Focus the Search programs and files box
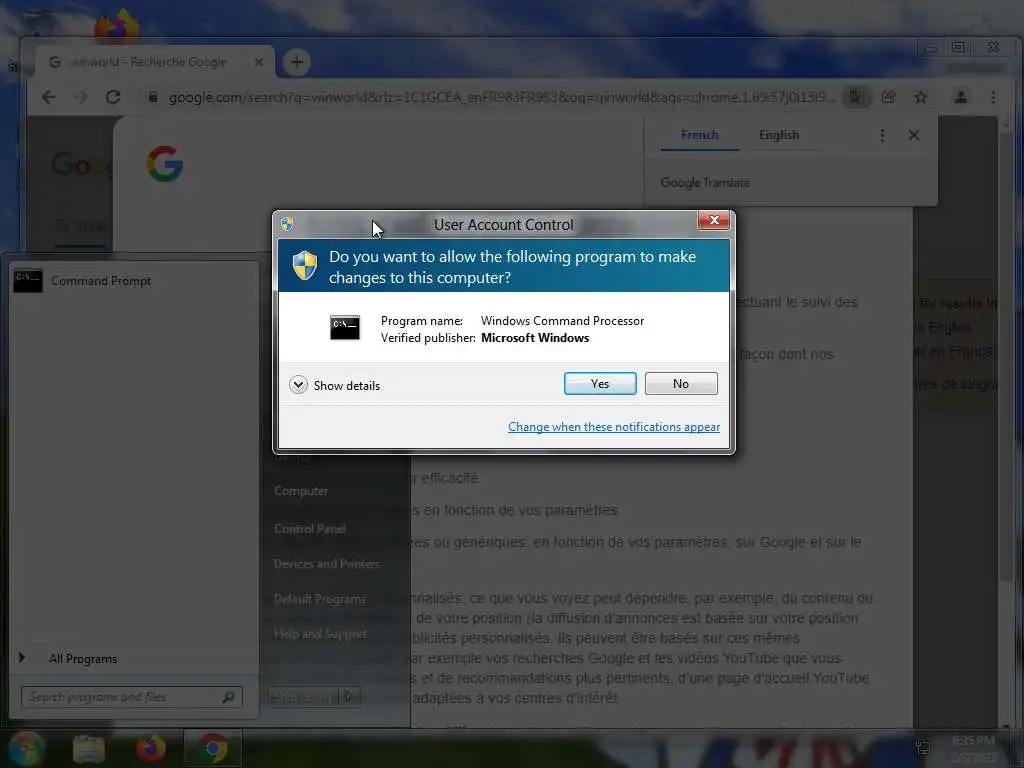Image resolution: width=1024 pixels, height=768 pixels. tap(131, 697)
